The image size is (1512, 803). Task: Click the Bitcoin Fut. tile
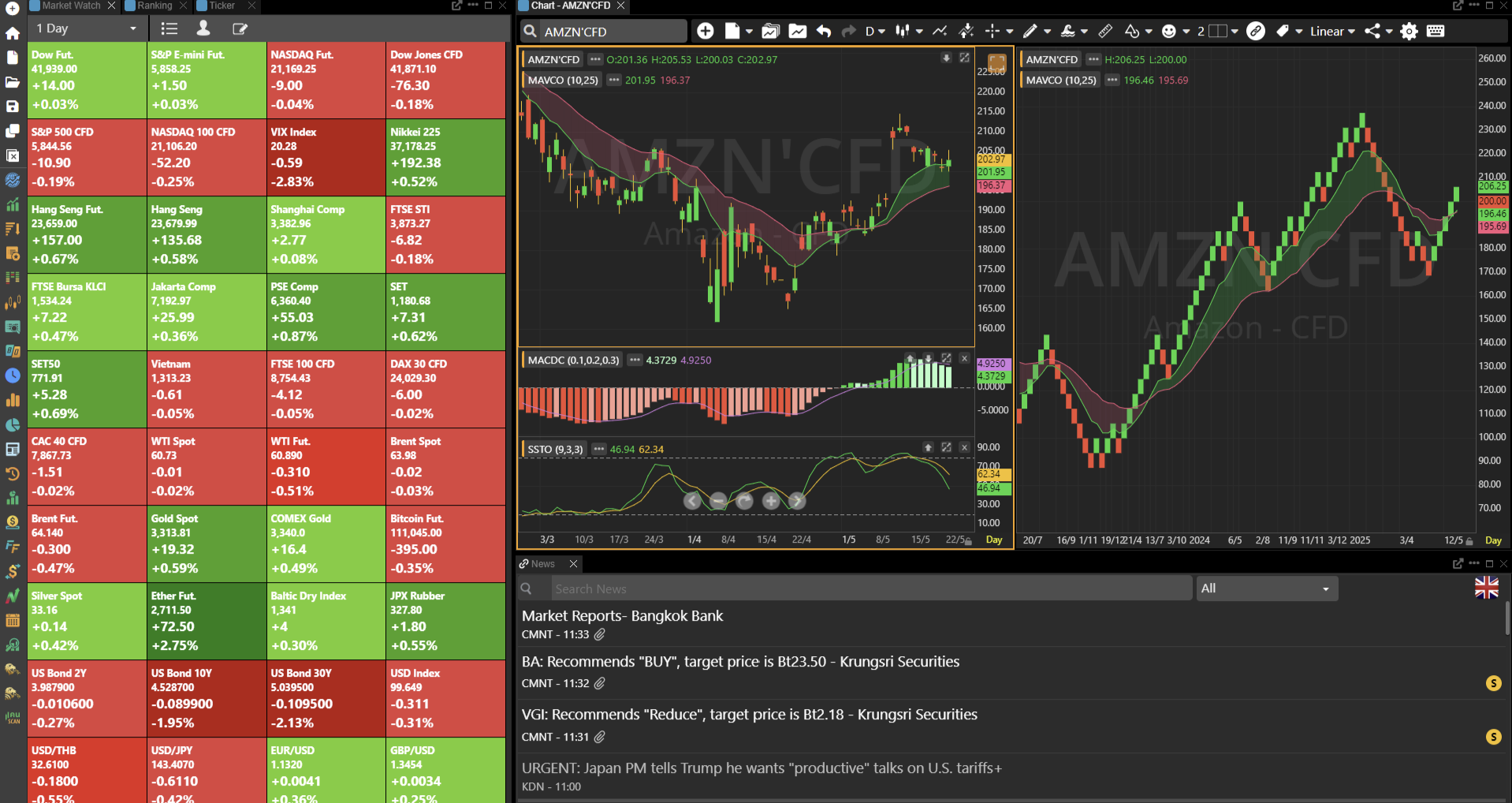446,543
